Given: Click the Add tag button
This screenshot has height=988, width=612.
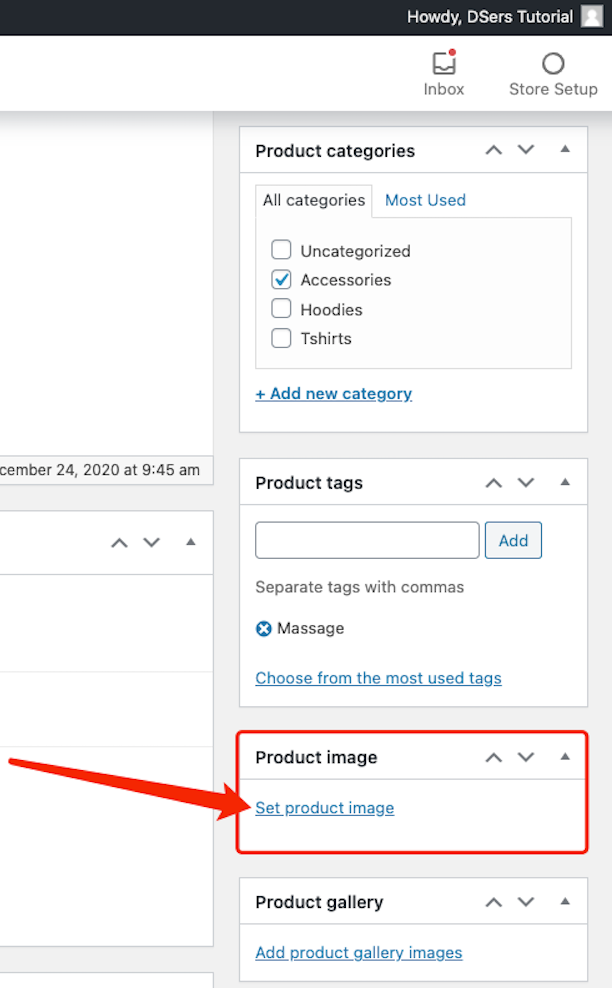Looking at the screenshot, I should point(513,540).
